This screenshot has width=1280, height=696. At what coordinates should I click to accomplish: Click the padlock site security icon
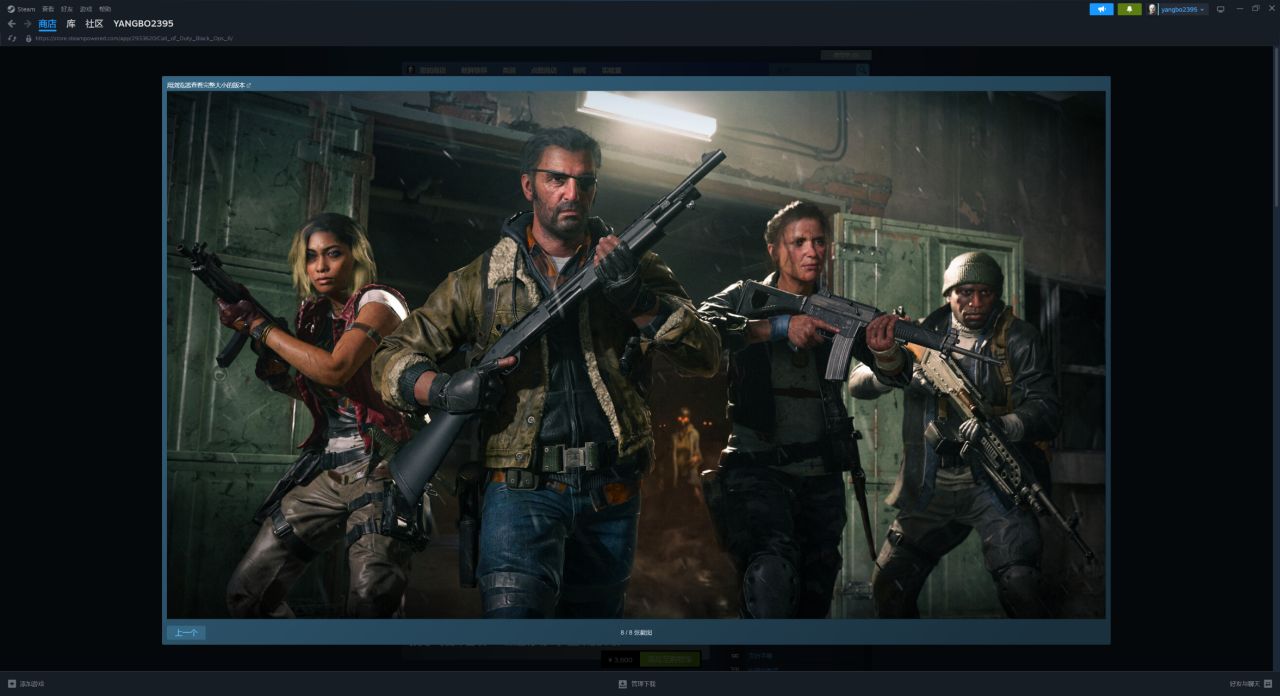click(x=28, y=39)
